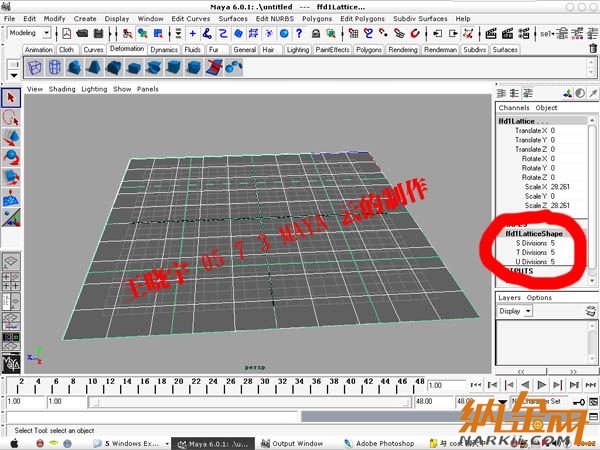The width and height of the screenshot is (600, 450).
Task: Click the Translate X channel label
Action: (531, 130)
